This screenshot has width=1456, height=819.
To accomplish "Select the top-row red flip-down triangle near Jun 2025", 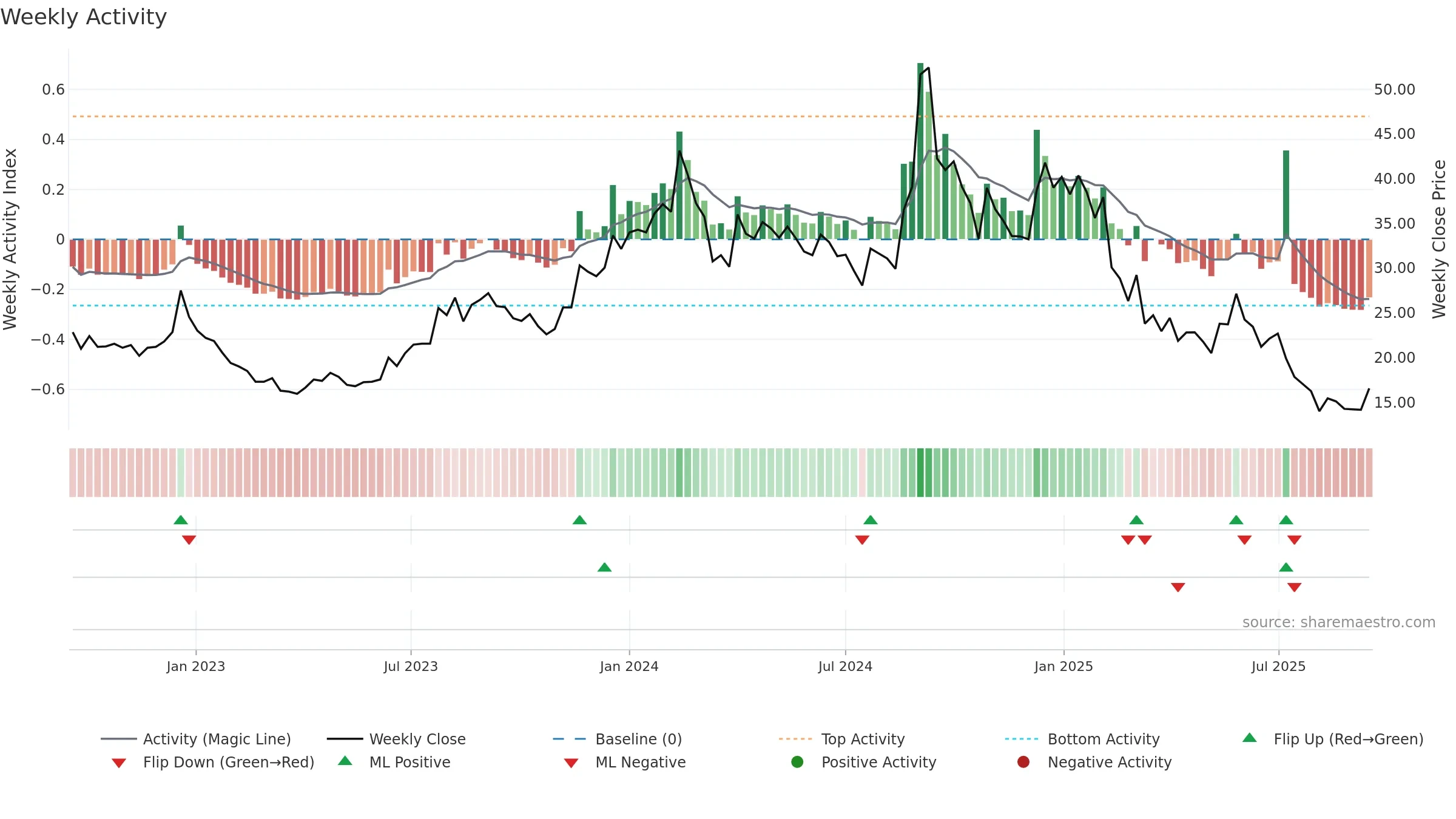I will (x=1244, y=540).
